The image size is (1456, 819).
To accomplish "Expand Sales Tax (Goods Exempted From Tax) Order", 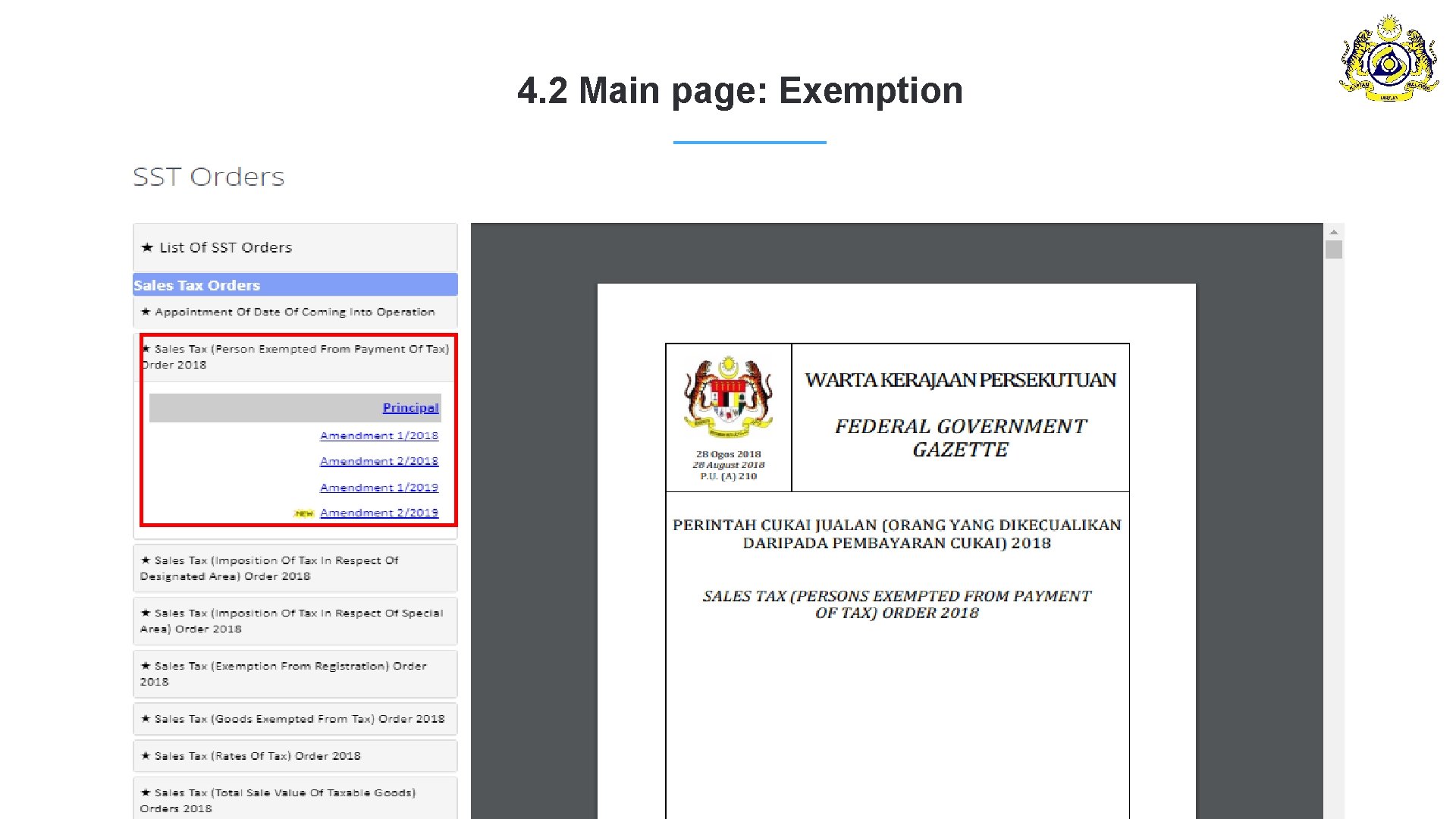I will (299, 719).
